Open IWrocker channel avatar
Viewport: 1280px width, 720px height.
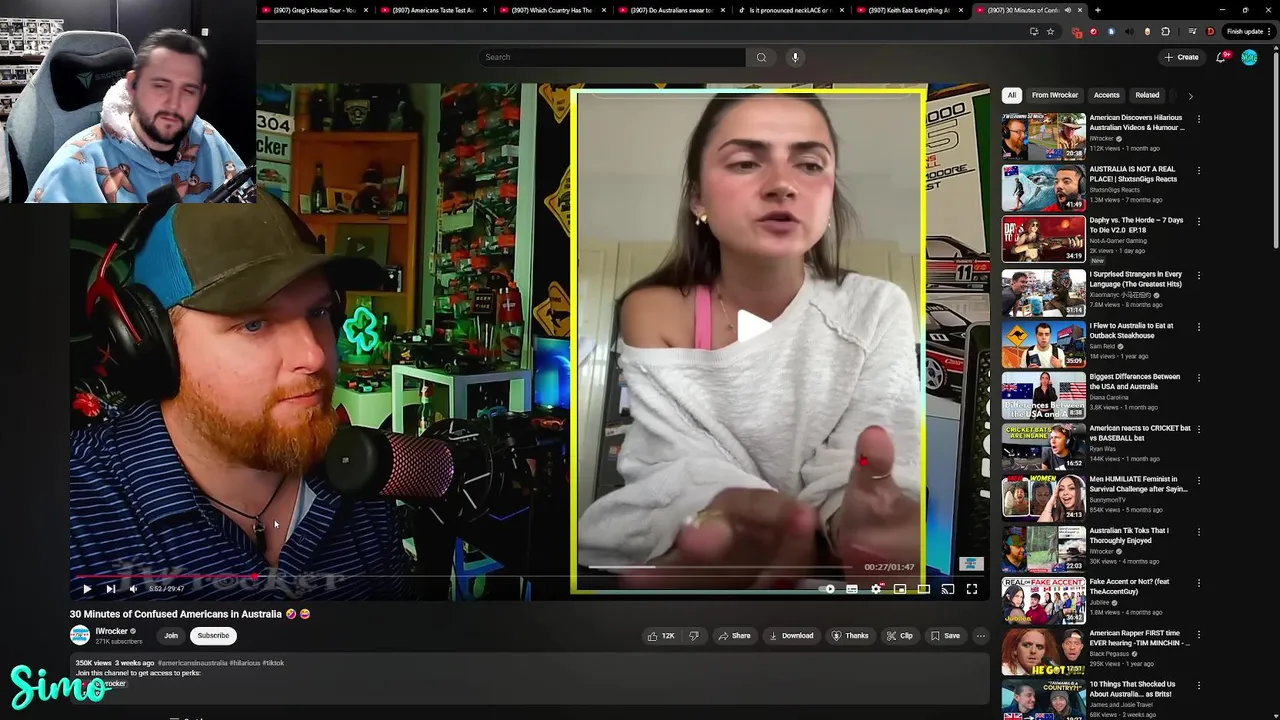click(80, 635)
